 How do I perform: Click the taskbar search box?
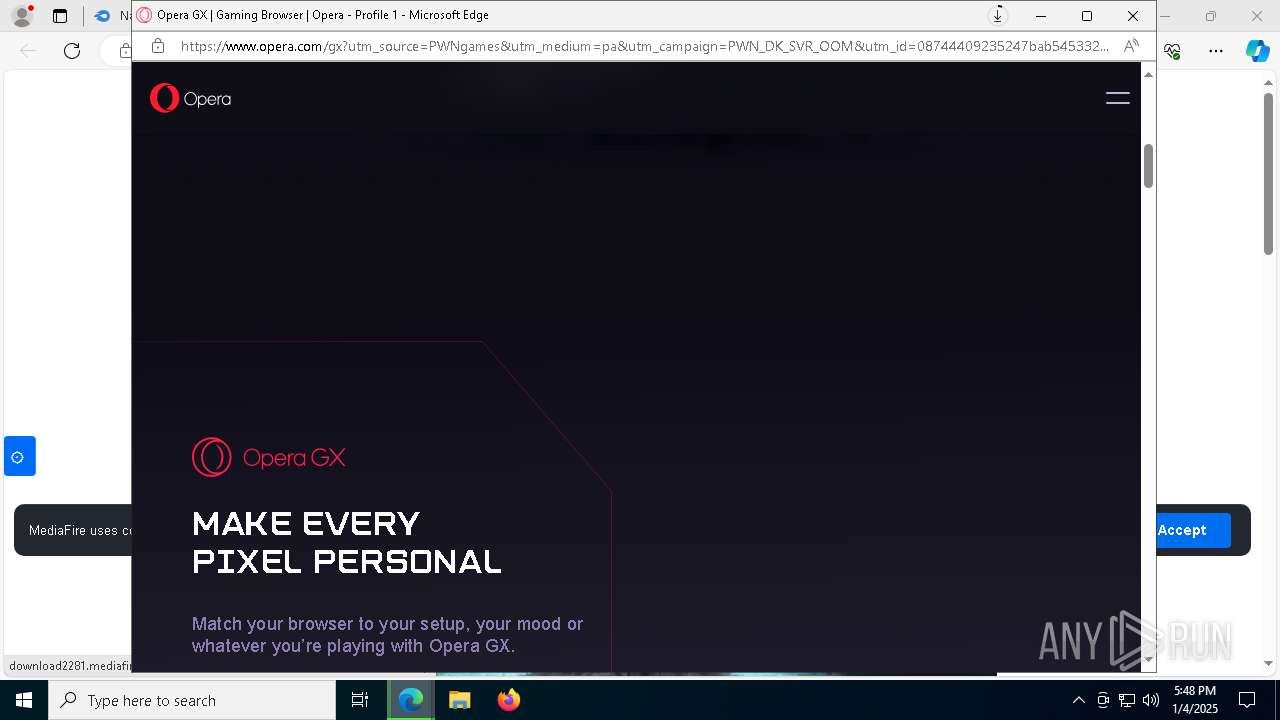point(192,700)
